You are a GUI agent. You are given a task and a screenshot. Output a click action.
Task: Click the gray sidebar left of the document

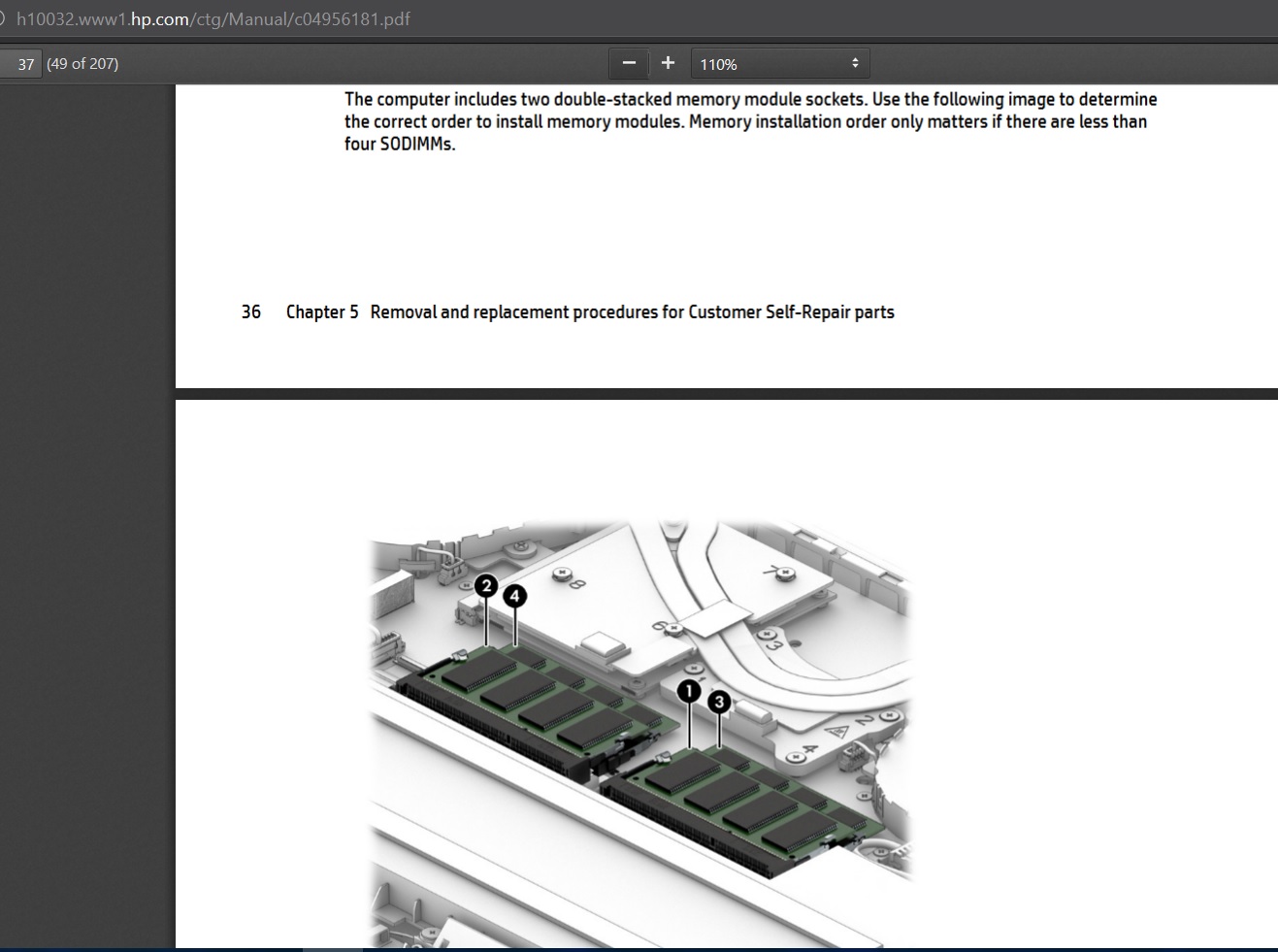[87, 485]
